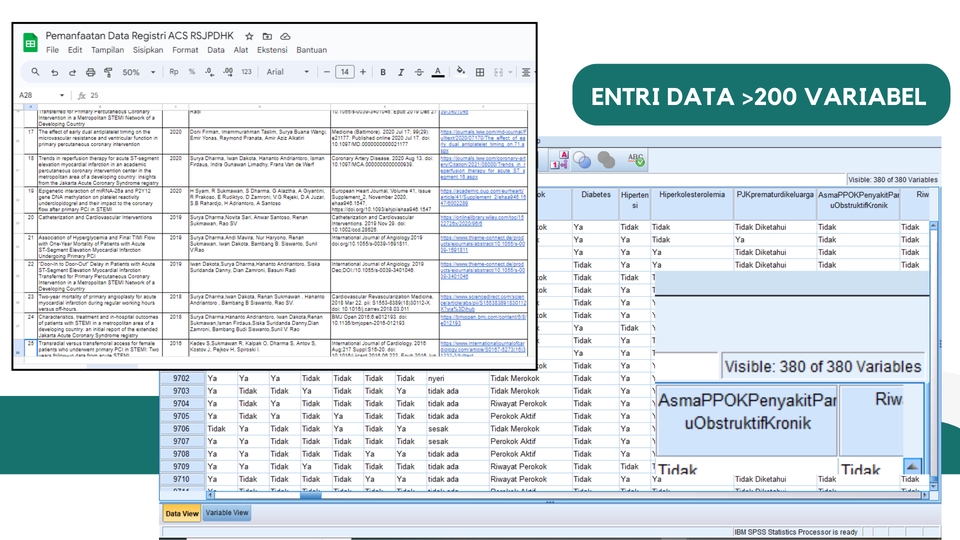Run the SPSS spell check (ABC) icon
The image size is (960, 540).
[x=636, y=160]
